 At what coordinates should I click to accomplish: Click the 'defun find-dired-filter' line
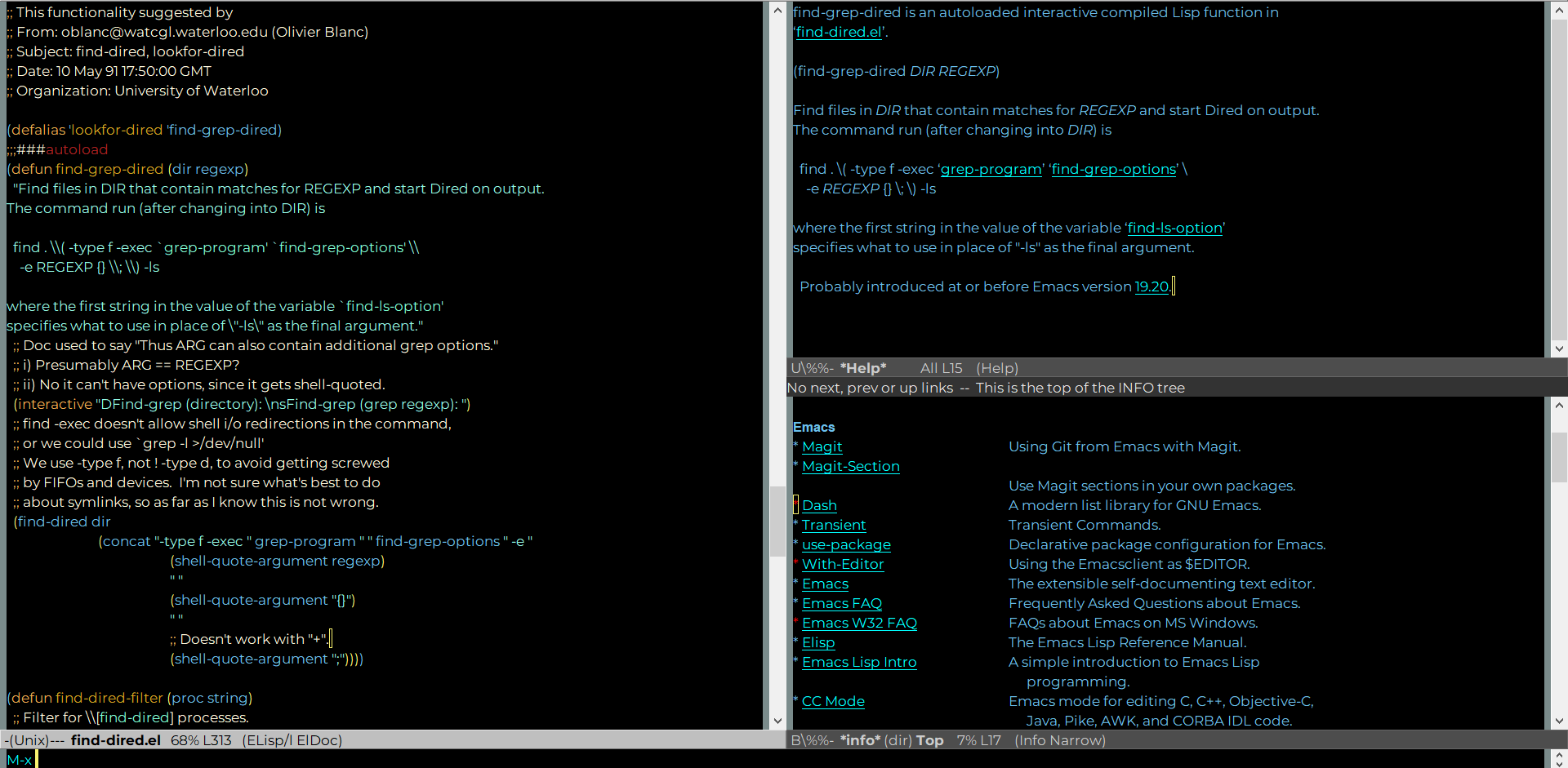[129, 698]
